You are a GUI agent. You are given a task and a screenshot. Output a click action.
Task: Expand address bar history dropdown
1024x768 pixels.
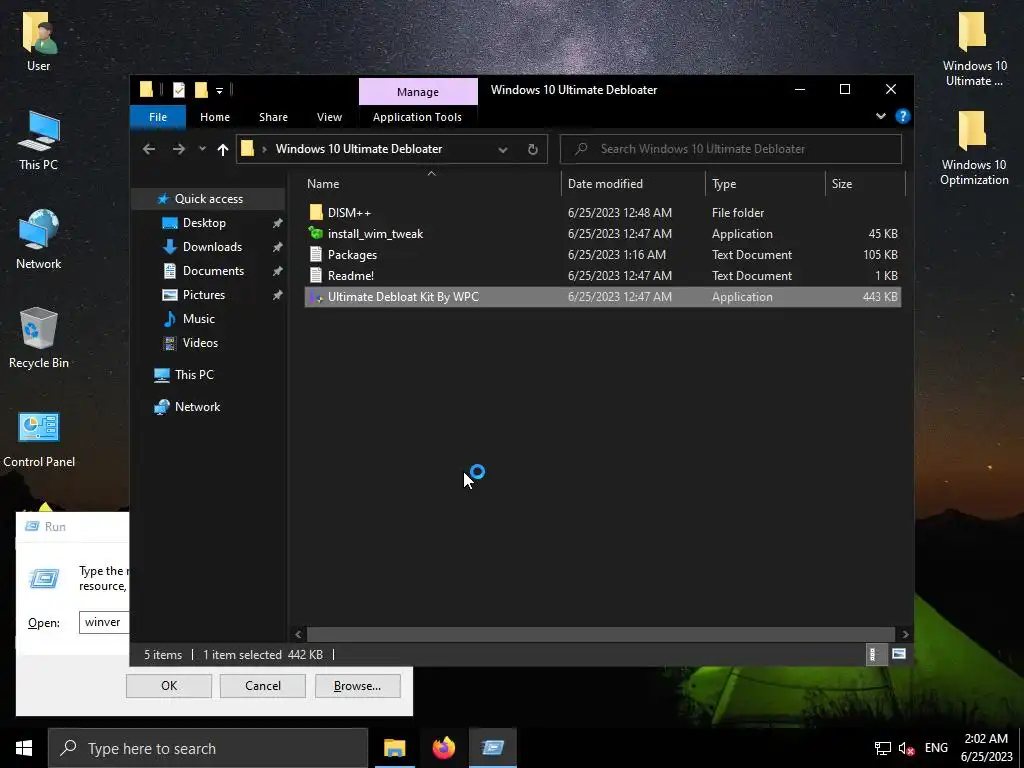pos(503,150)
